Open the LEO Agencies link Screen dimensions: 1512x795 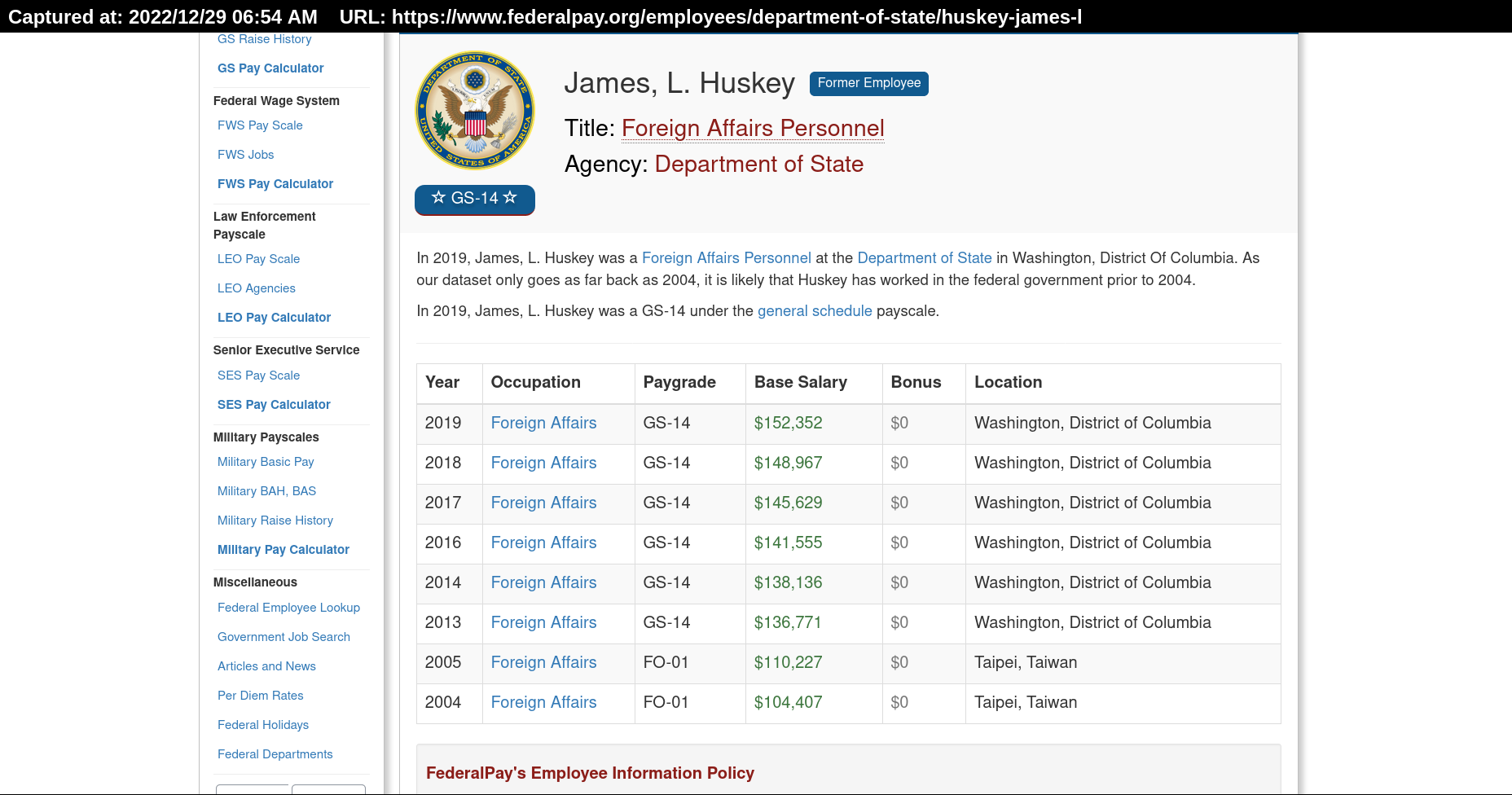(x=257, y=288)
